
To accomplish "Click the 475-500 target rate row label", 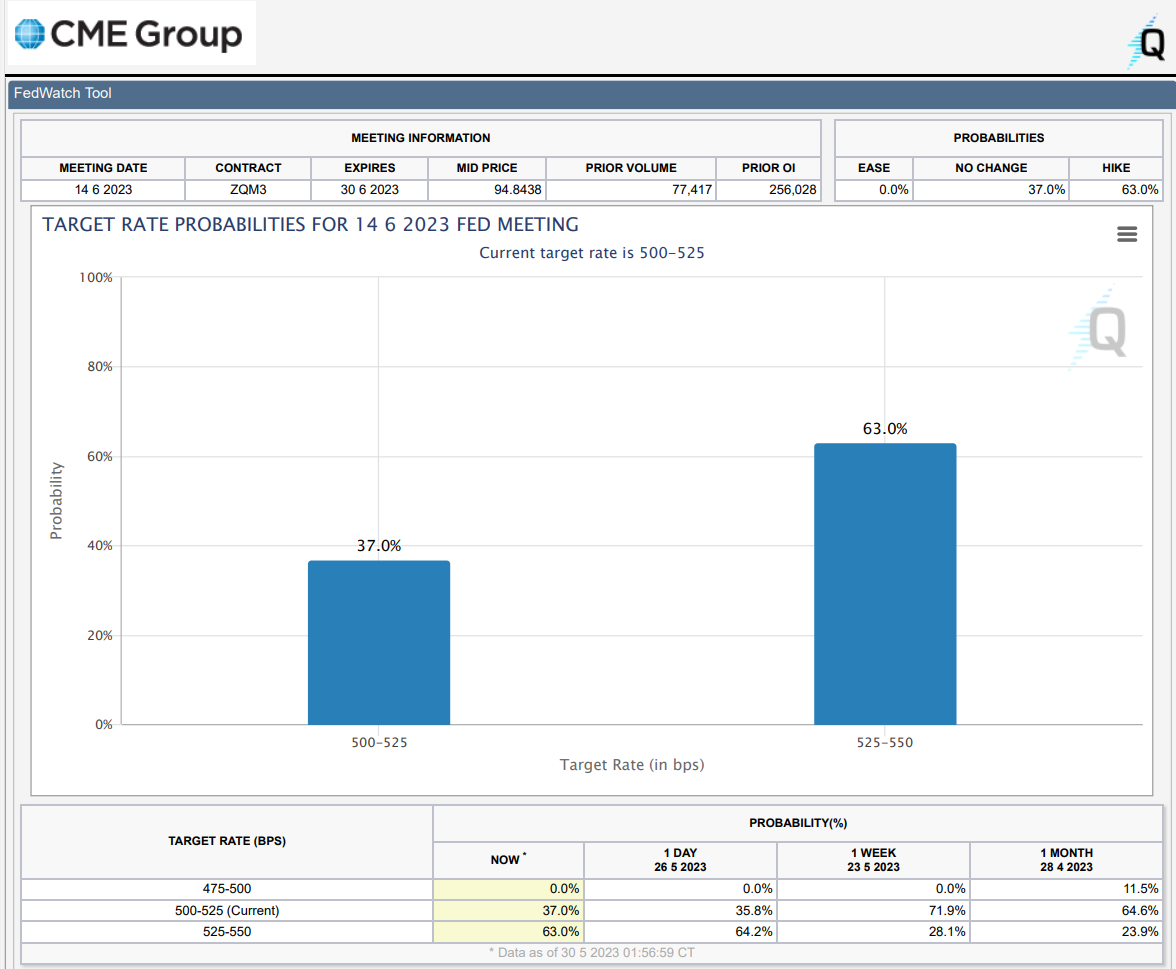I will (227, 888).
